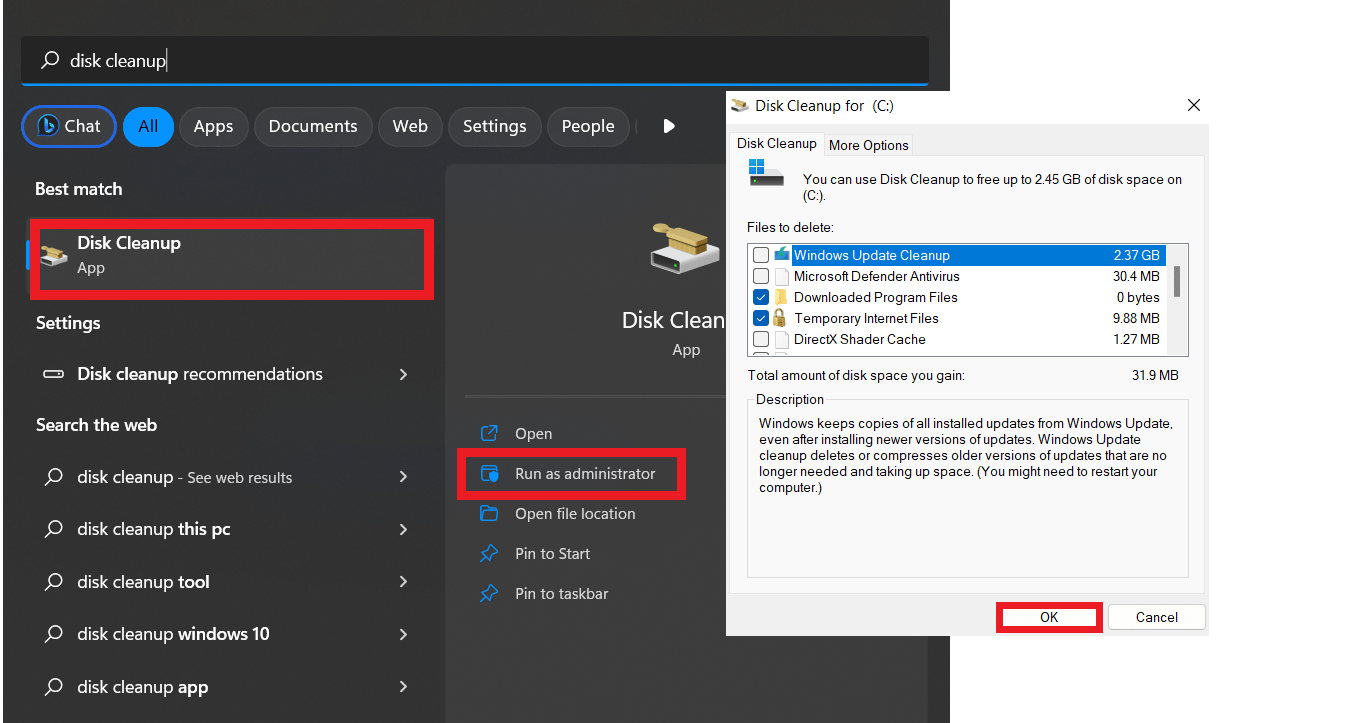Open the More Options tab

[x=869, y=145]
